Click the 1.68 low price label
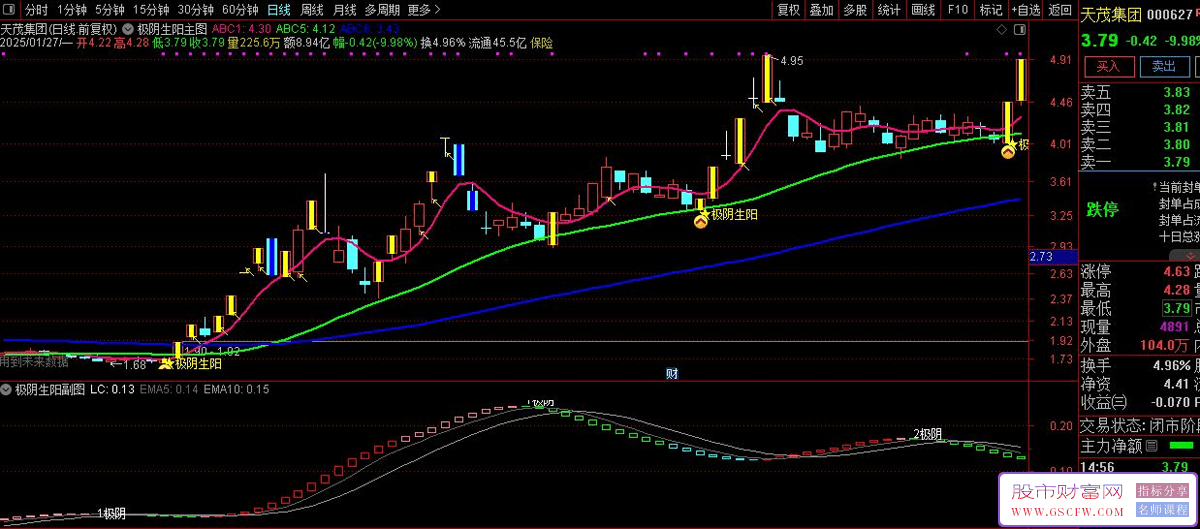 [x=135, y=364]
